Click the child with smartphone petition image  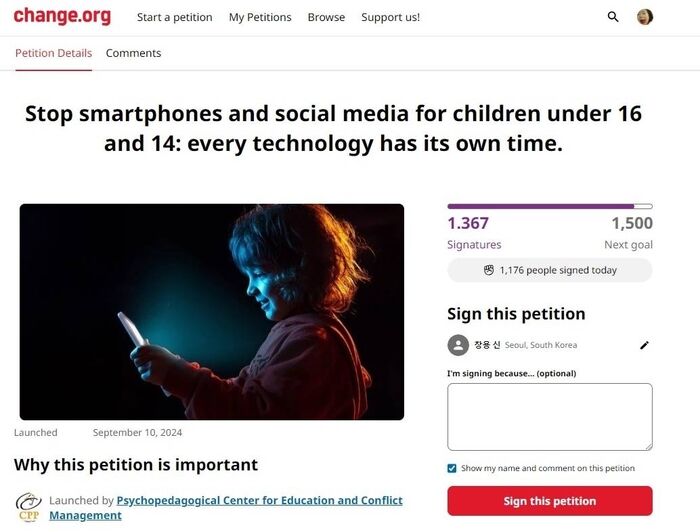212,311
